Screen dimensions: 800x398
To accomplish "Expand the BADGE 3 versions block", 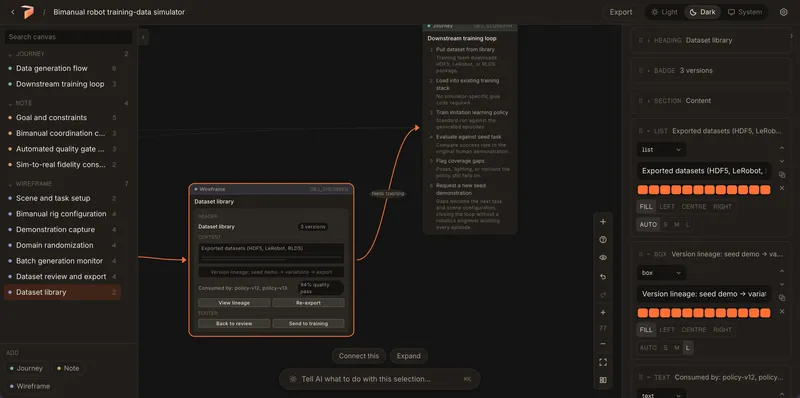I will [649, 70].
